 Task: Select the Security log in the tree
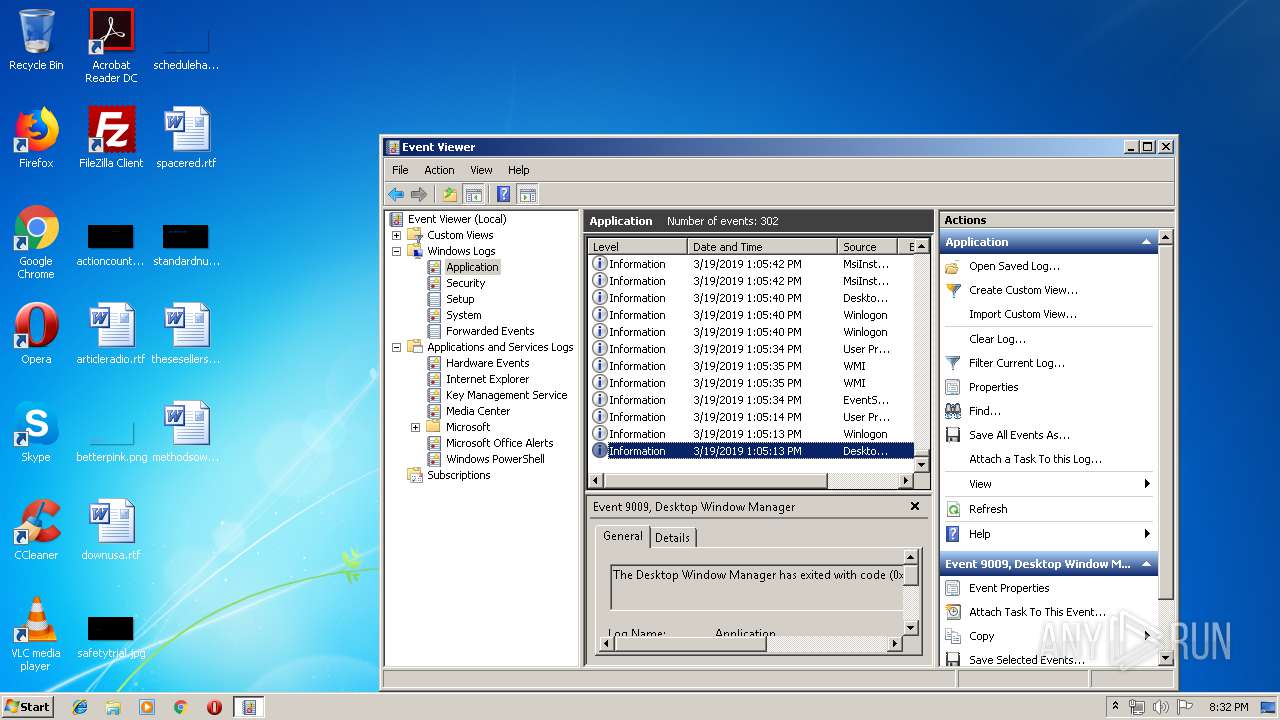(x=465, y=283)
